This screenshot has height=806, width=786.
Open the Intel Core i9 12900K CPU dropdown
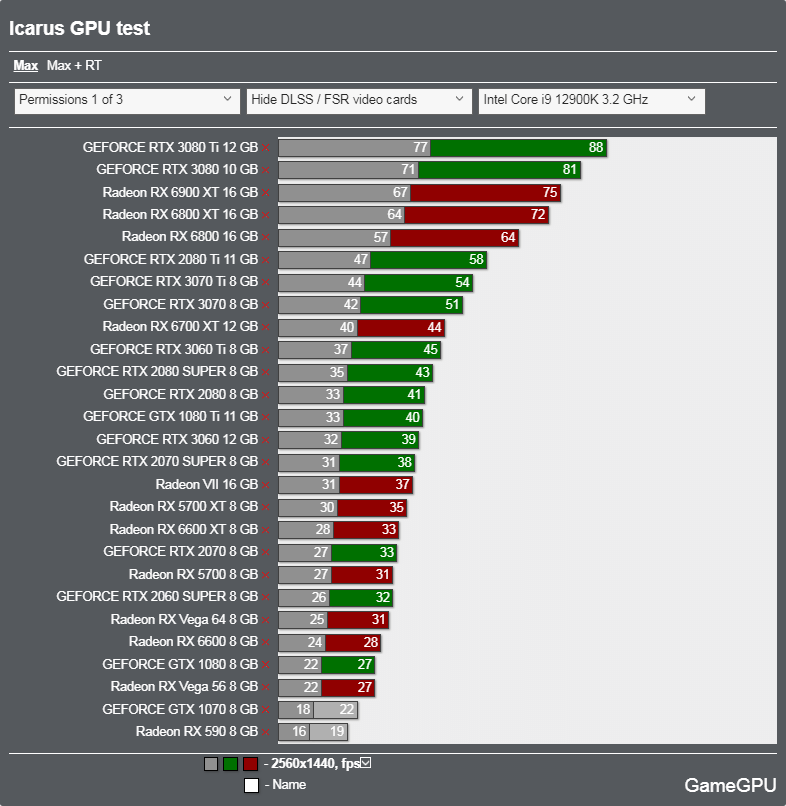pos(591,100)
